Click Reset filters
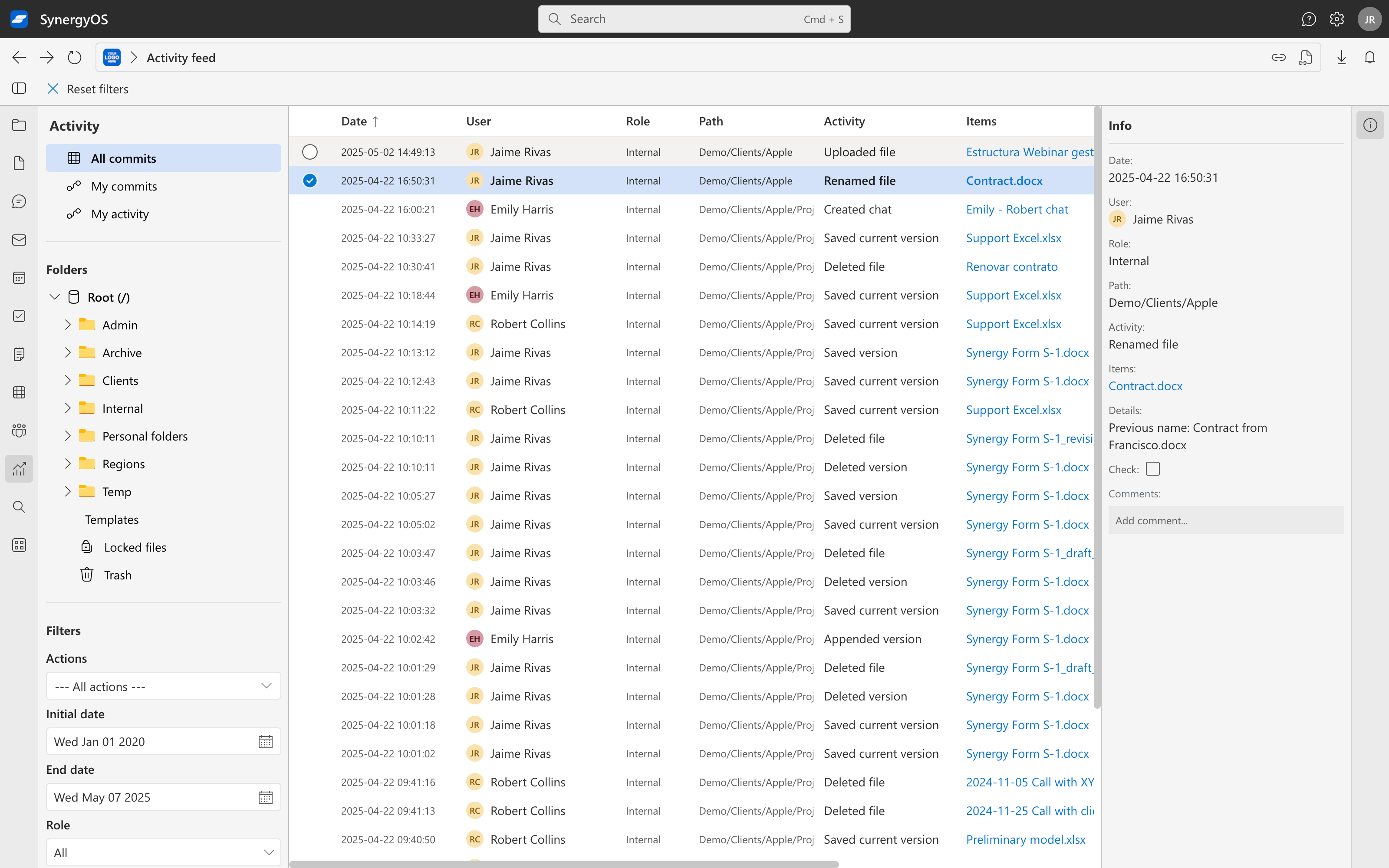Image resolution: width=1389 pixels, height=868 pixels. click(88, 89)
